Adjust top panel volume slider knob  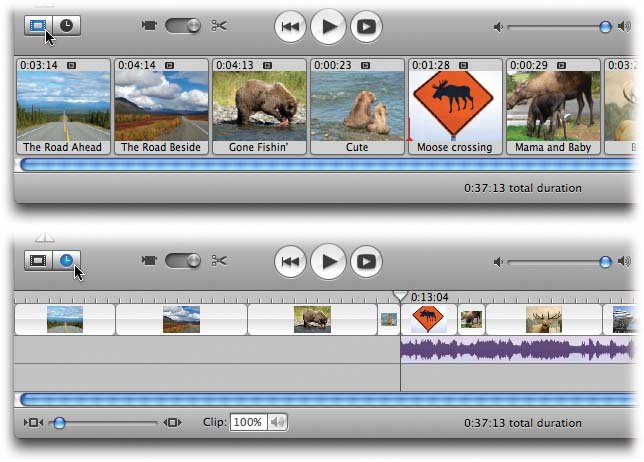(x=605, y=27)
